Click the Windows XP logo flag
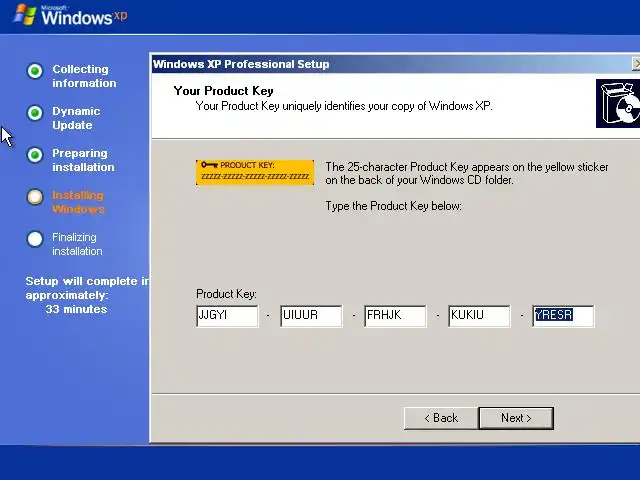The image size is (640, 480). [24, 15]
